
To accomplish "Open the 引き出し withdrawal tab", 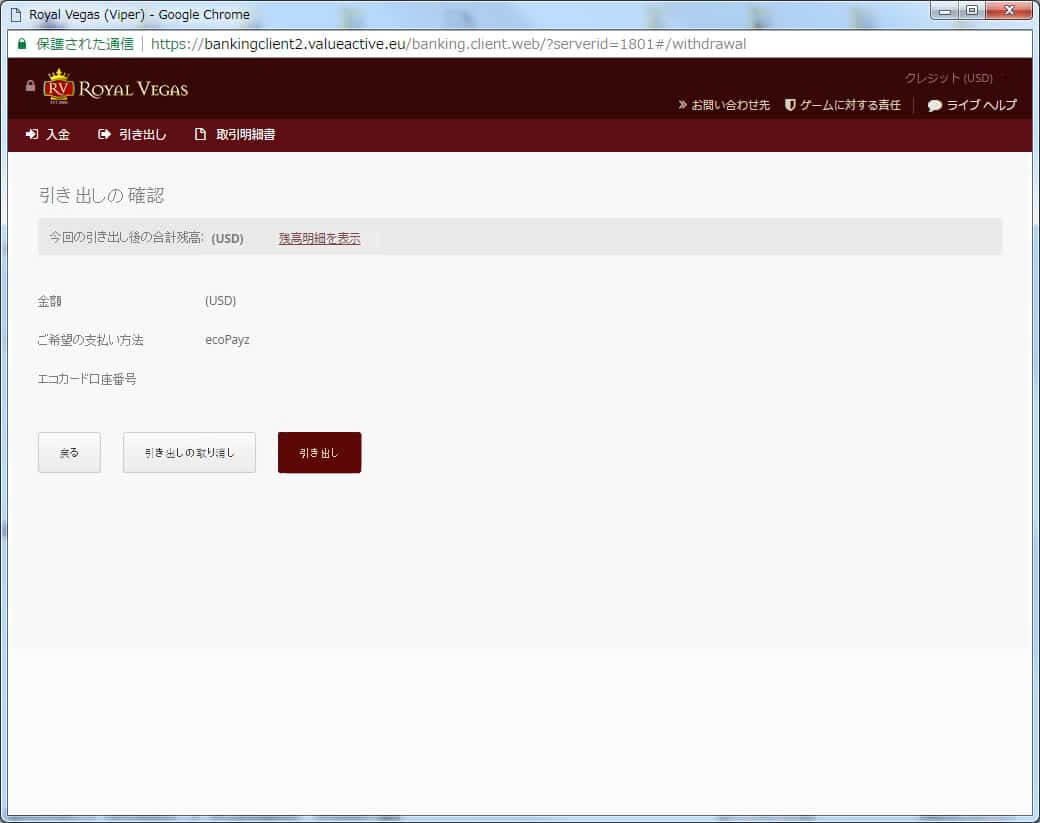I will tap(133, 135).
